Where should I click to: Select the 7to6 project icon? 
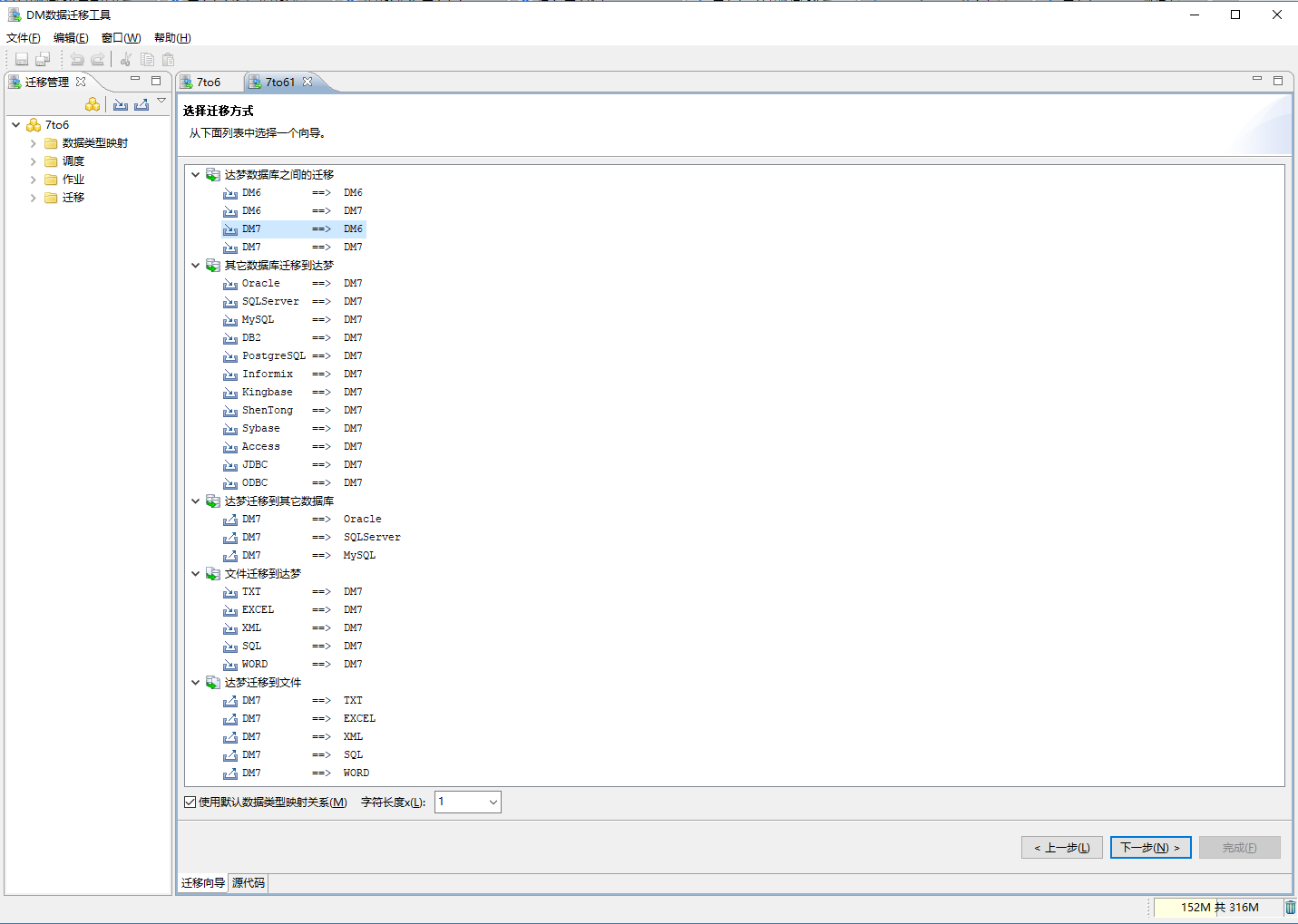point(34,125)
